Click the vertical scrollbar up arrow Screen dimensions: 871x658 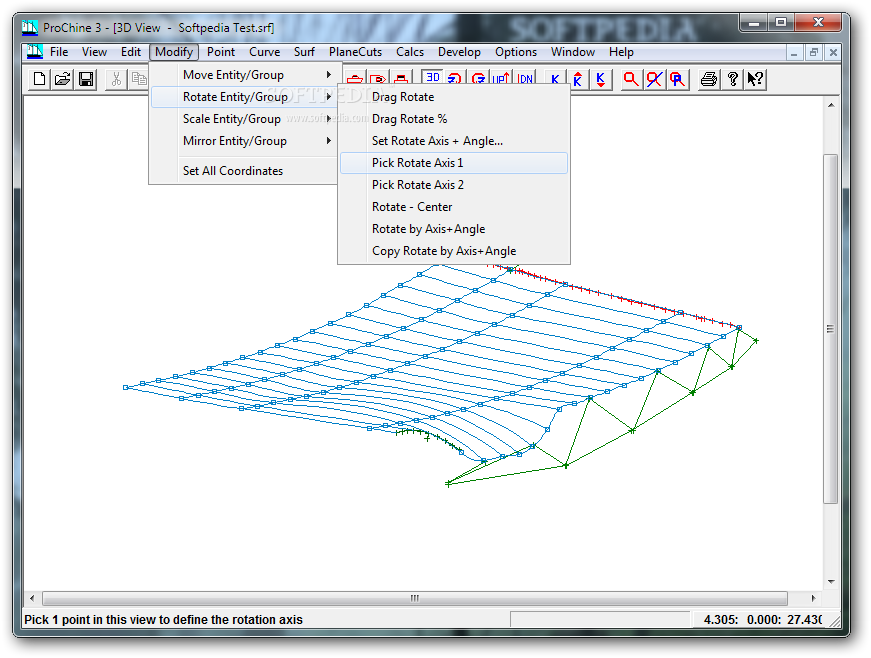(830, 105)
